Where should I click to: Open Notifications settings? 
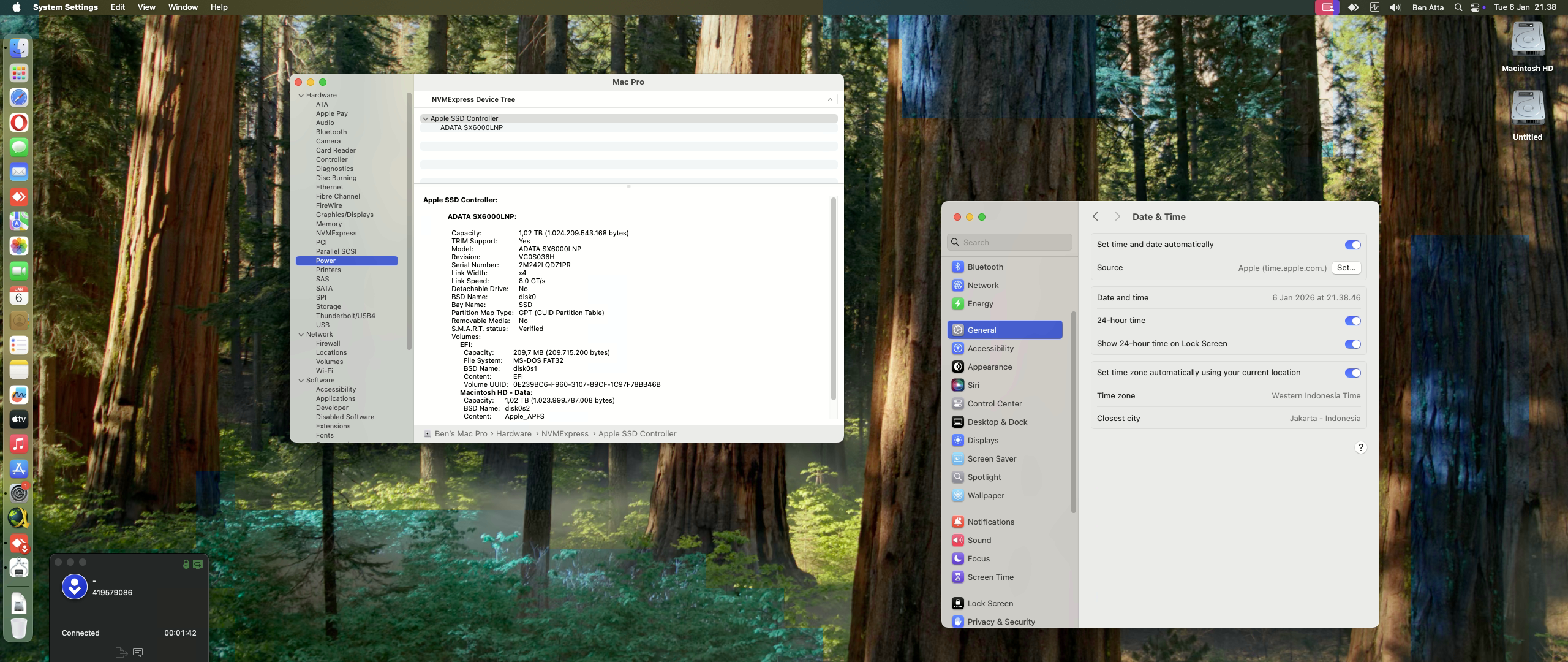coord(1005,522)
